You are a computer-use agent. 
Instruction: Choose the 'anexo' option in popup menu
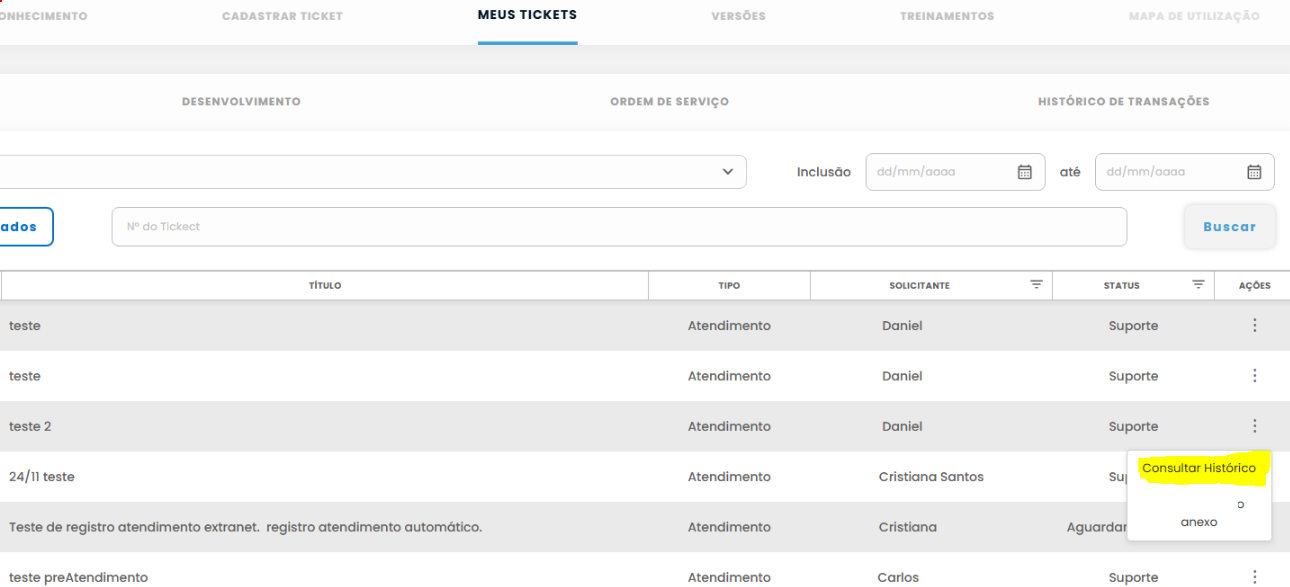1198,522
